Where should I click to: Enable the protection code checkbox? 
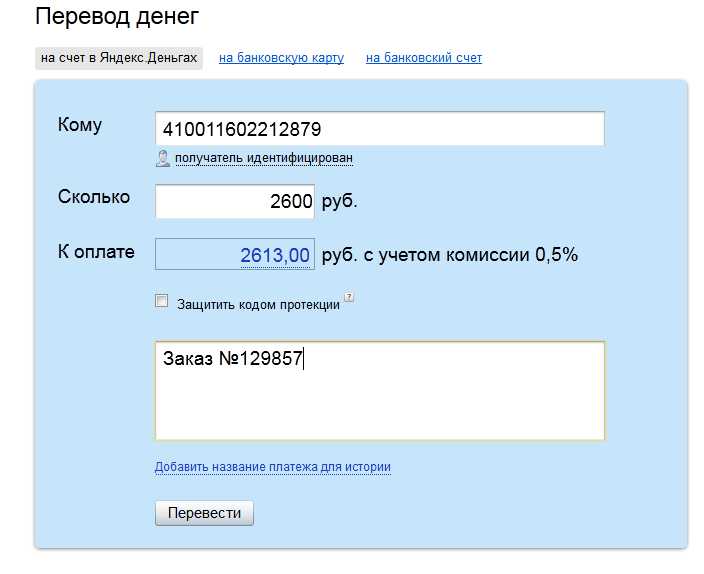pos(162,300)
